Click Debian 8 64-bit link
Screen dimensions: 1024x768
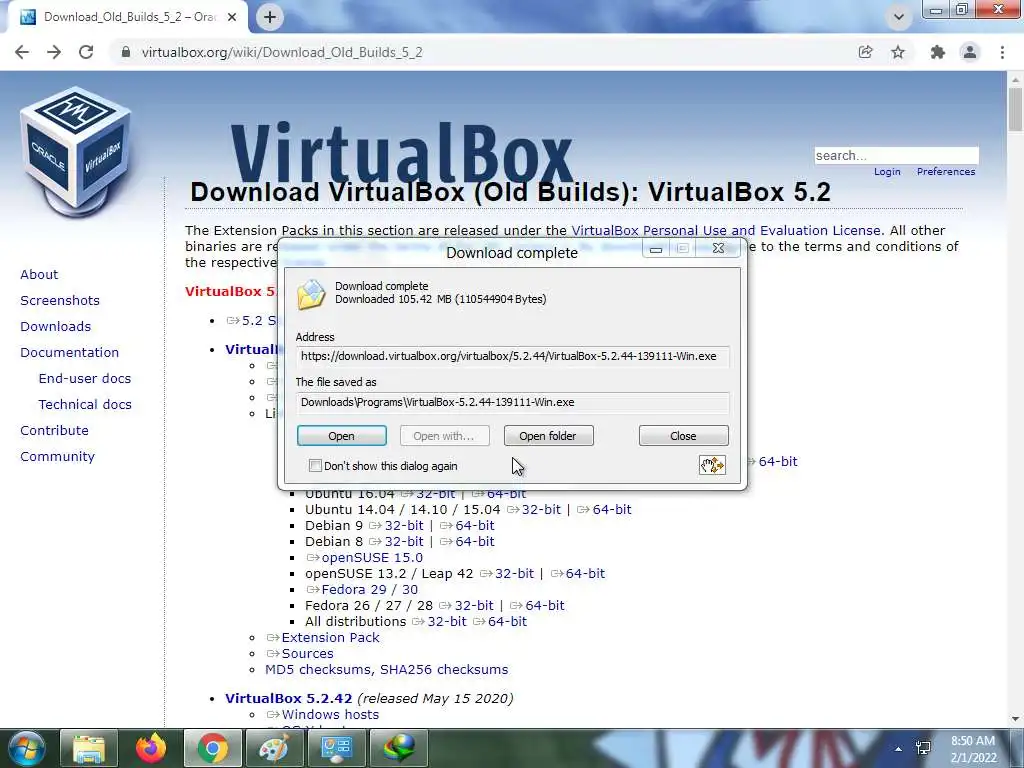[475, 541]
